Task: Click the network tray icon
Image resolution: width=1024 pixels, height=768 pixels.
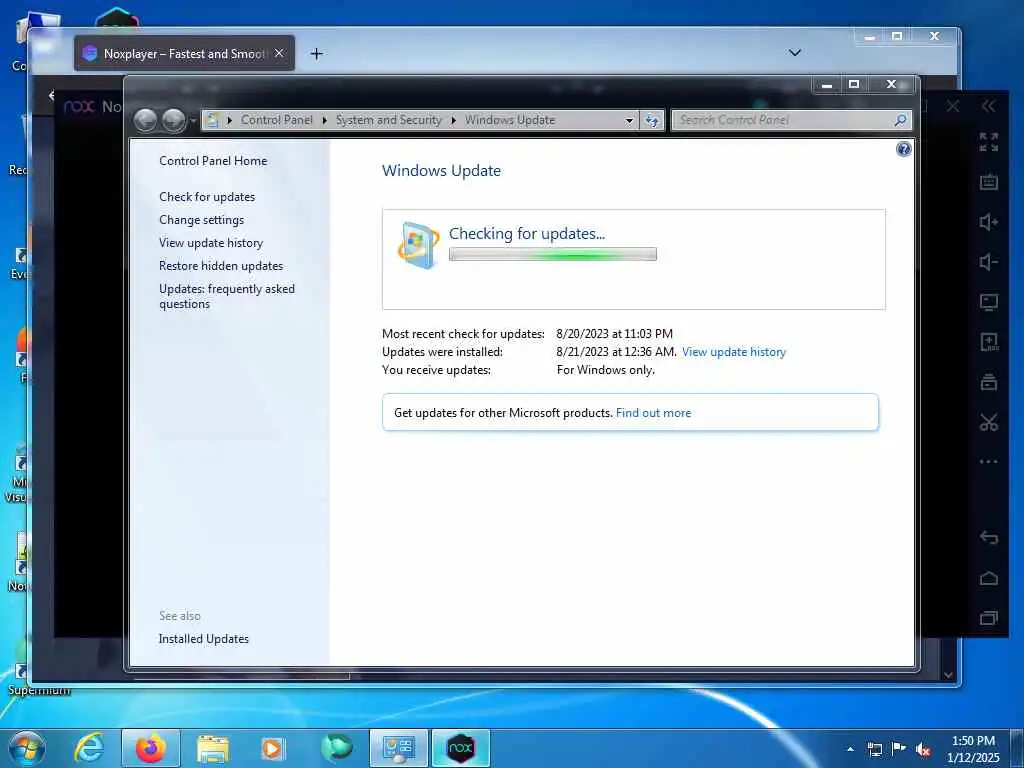Action: (x=874, y=749)
